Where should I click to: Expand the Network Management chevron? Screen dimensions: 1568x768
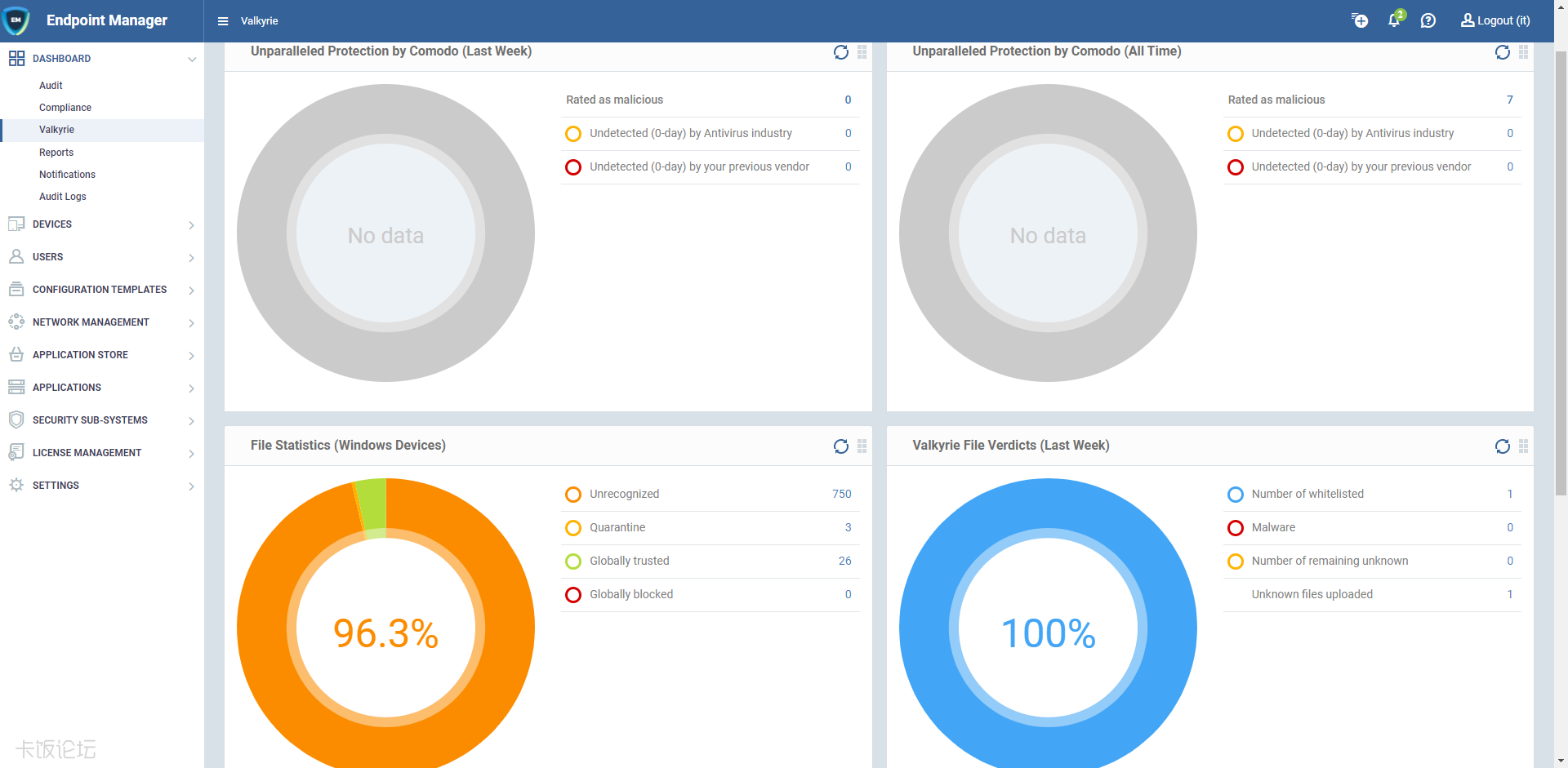(192, 323)
